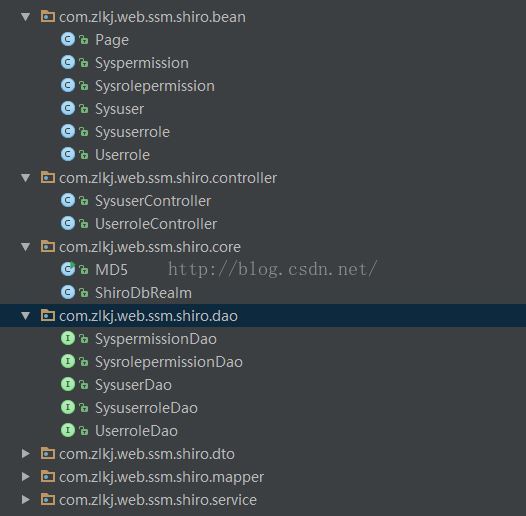The width and height of the screenshot is (526, 516).
Task: Click the shiro.core package folder icon
Action: click(48, 247)
